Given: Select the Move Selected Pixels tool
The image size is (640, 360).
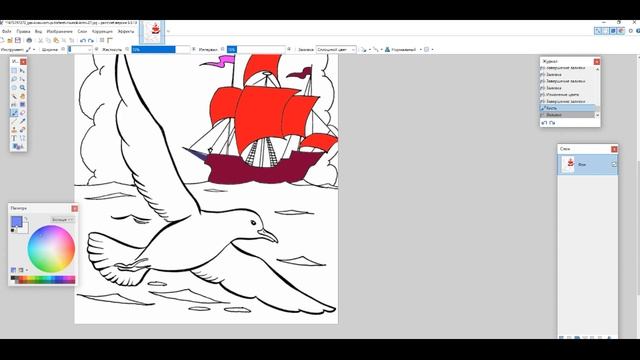Looking at the screenshot, I should point(22,71).
